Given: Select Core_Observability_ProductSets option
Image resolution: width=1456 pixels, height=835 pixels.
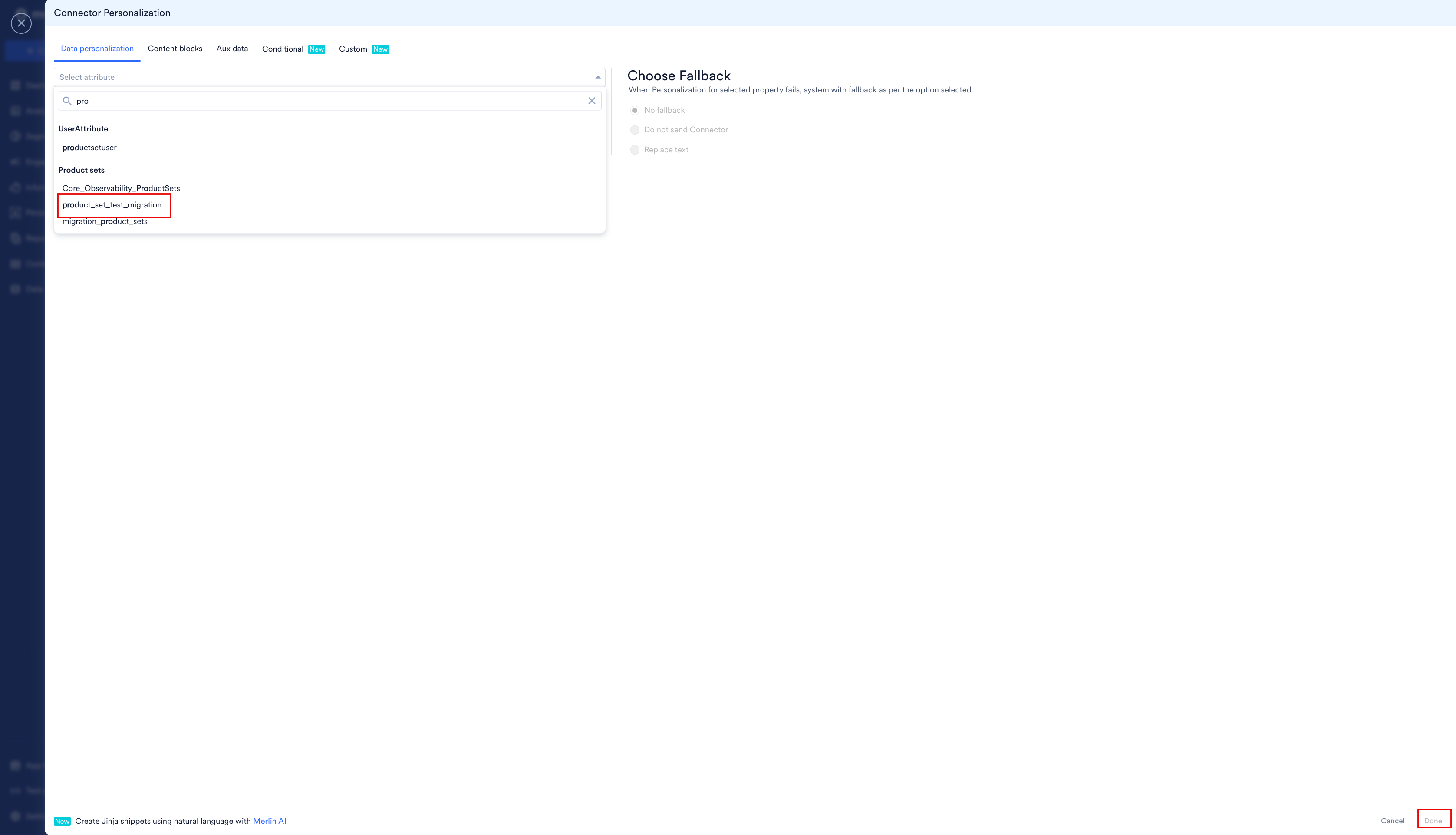Looking at the screenshot, I should 121,188.
